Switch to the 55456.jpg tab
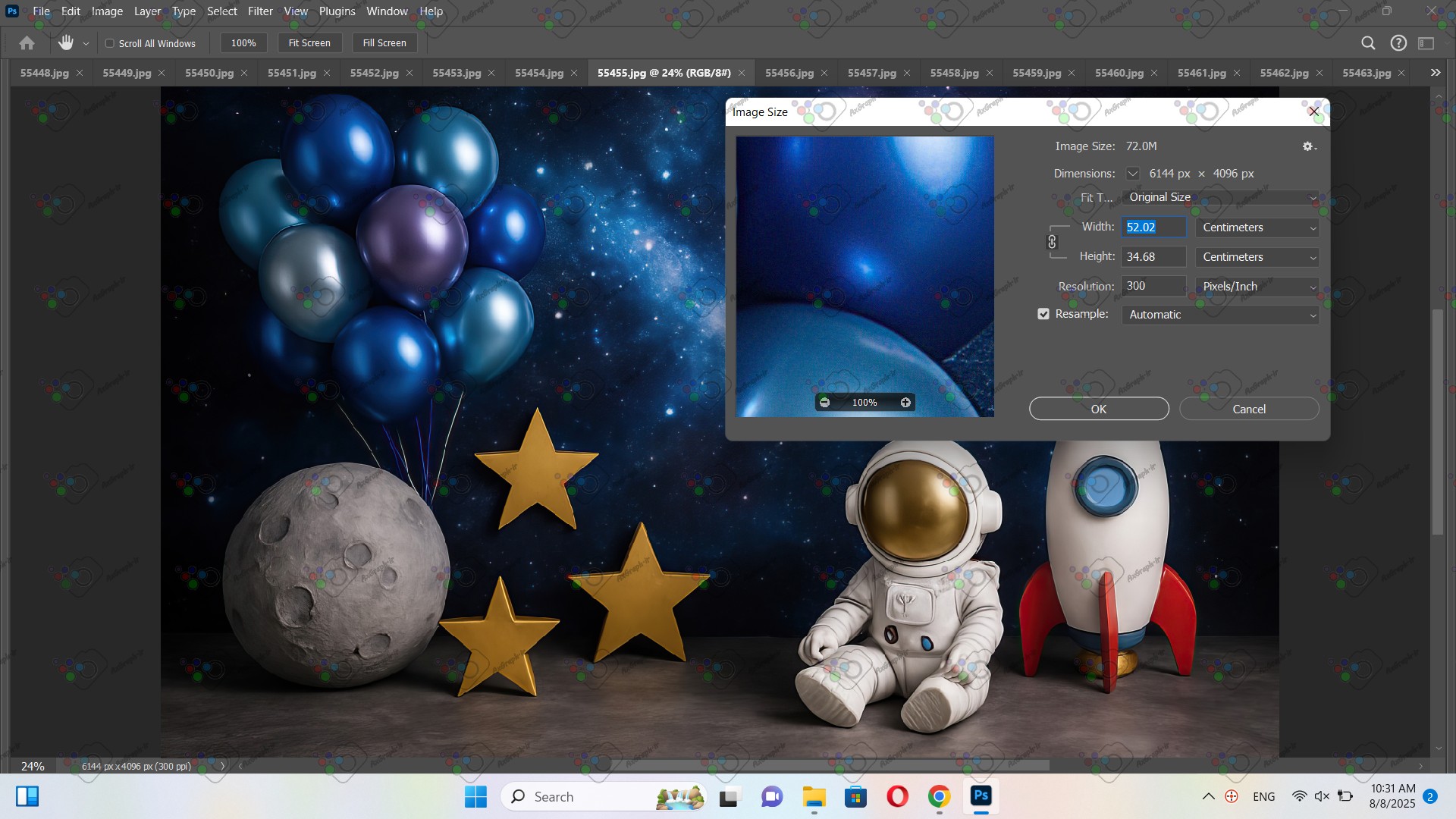1456x819 pixels. [x=789, y=73]
